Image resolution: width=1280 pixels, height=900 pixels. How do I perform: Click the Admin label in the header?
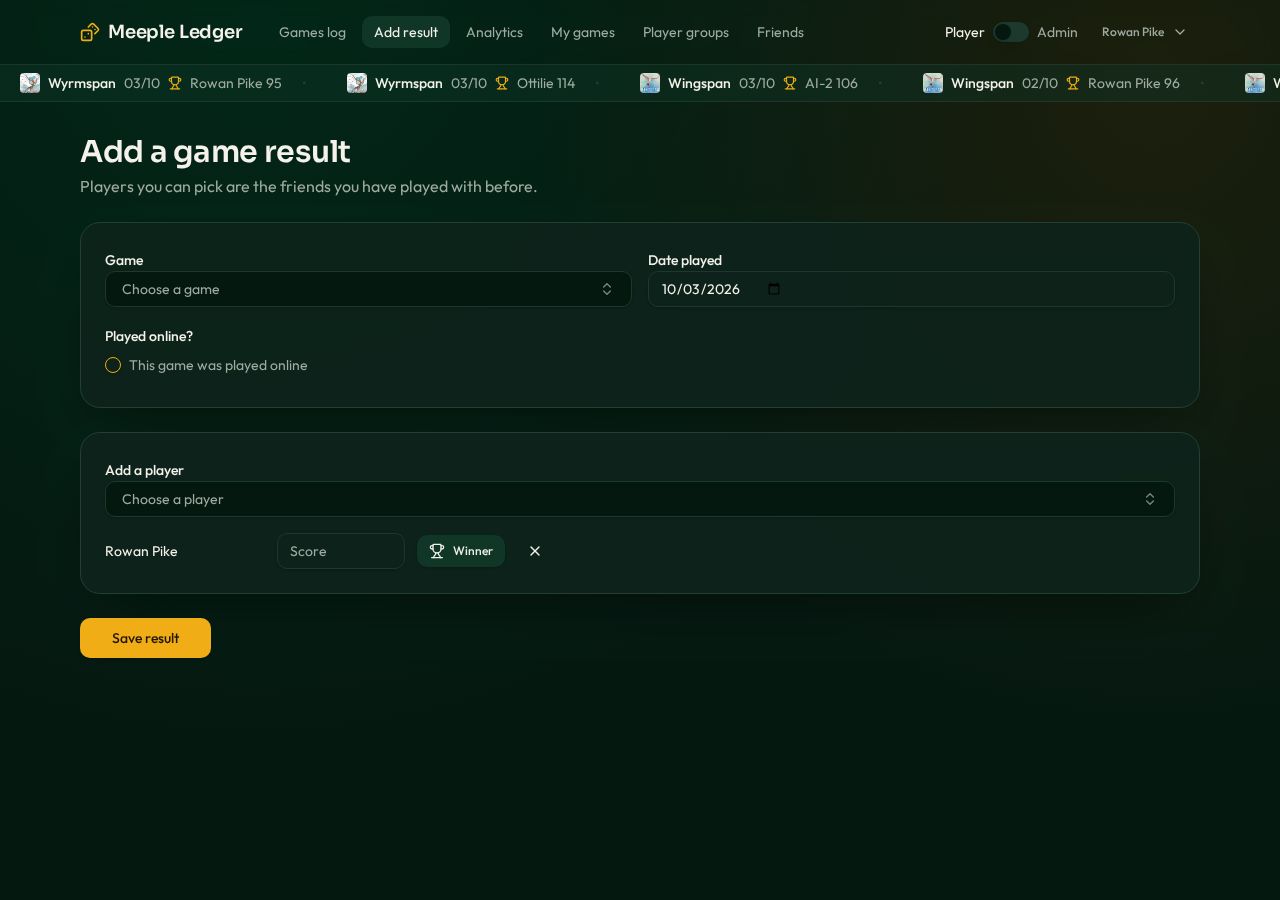tap(1057, 32)
